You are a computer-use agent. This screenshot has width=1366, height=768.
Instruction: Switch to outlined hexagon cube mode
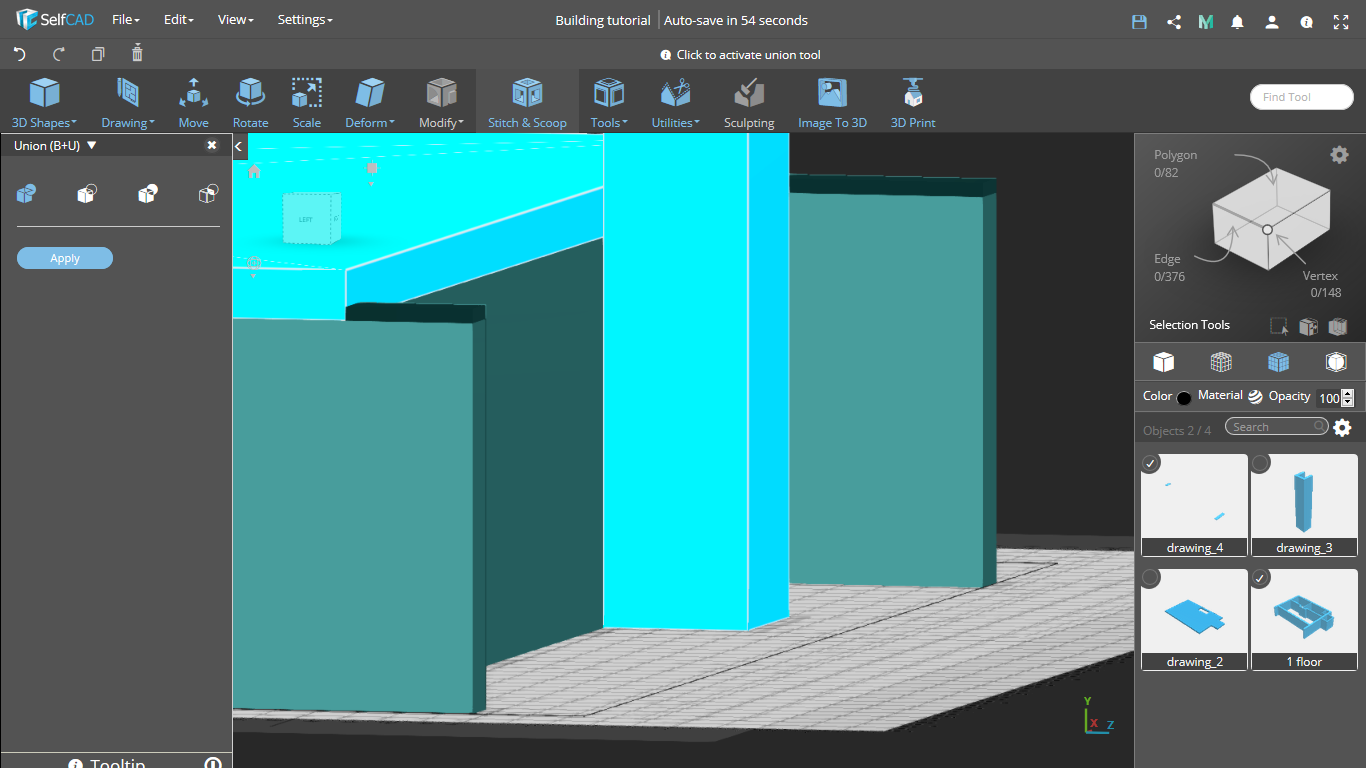click(x=1336, y=361)
